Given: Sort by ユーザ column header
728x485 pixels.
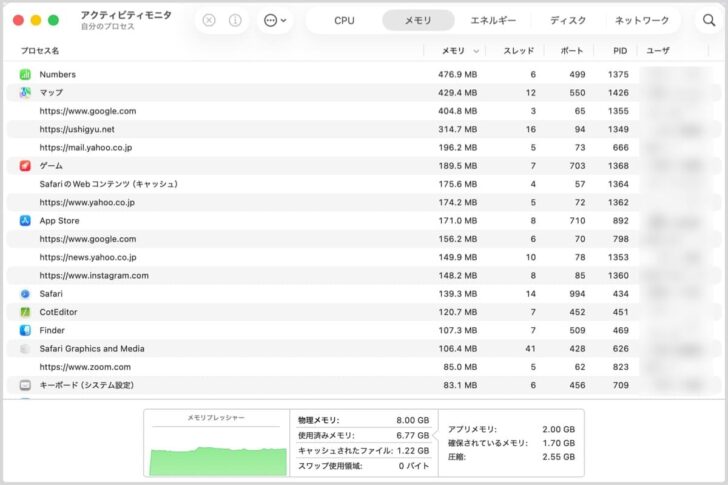Looking at the screenshot, I should point(658,51).
